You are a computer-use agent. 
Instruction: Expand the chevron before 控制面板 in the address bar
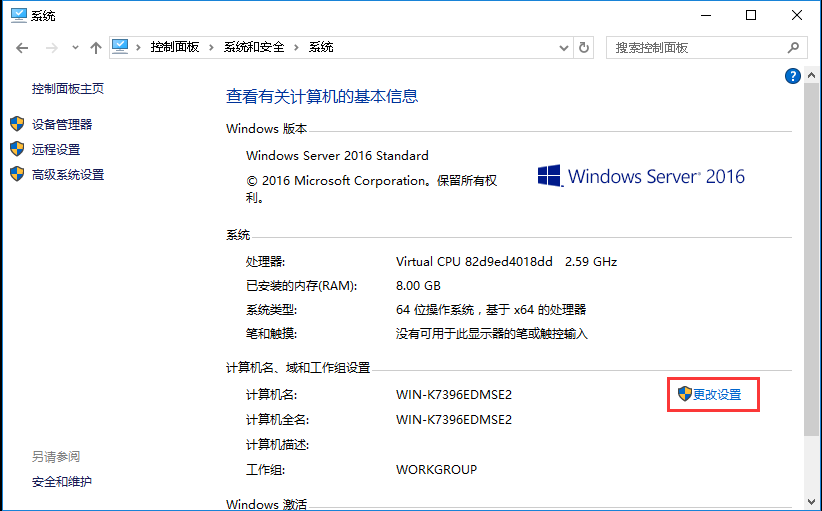[138, 48]
